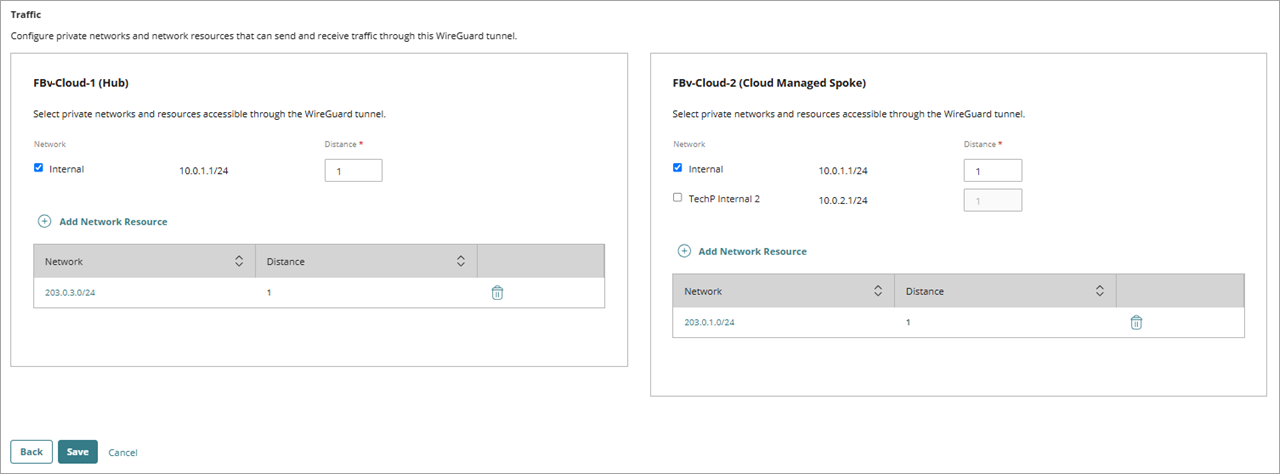Sort the Hub table by Distance column
Screen dimensions: 1280x474
461,261
